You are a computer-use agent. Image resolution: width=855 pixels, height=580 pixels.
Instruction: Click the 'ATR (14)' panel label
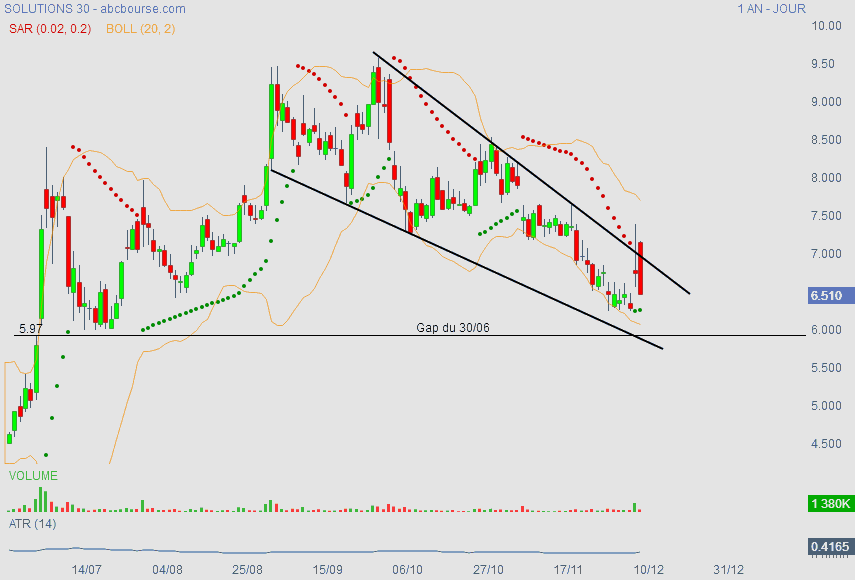(33, 524)
